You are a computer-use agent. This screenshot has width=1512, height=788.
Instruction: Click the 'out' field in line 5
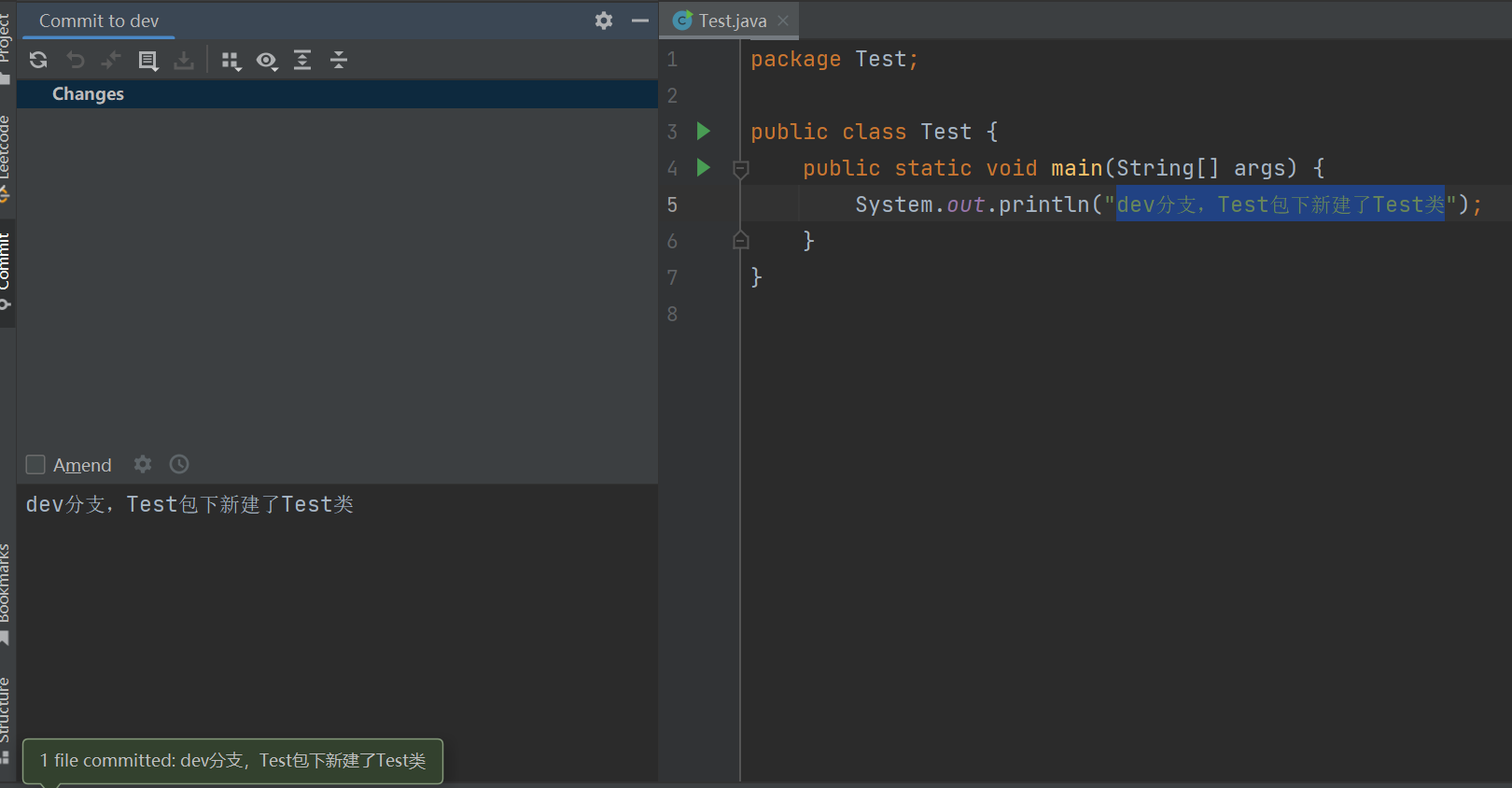(965, 204)
